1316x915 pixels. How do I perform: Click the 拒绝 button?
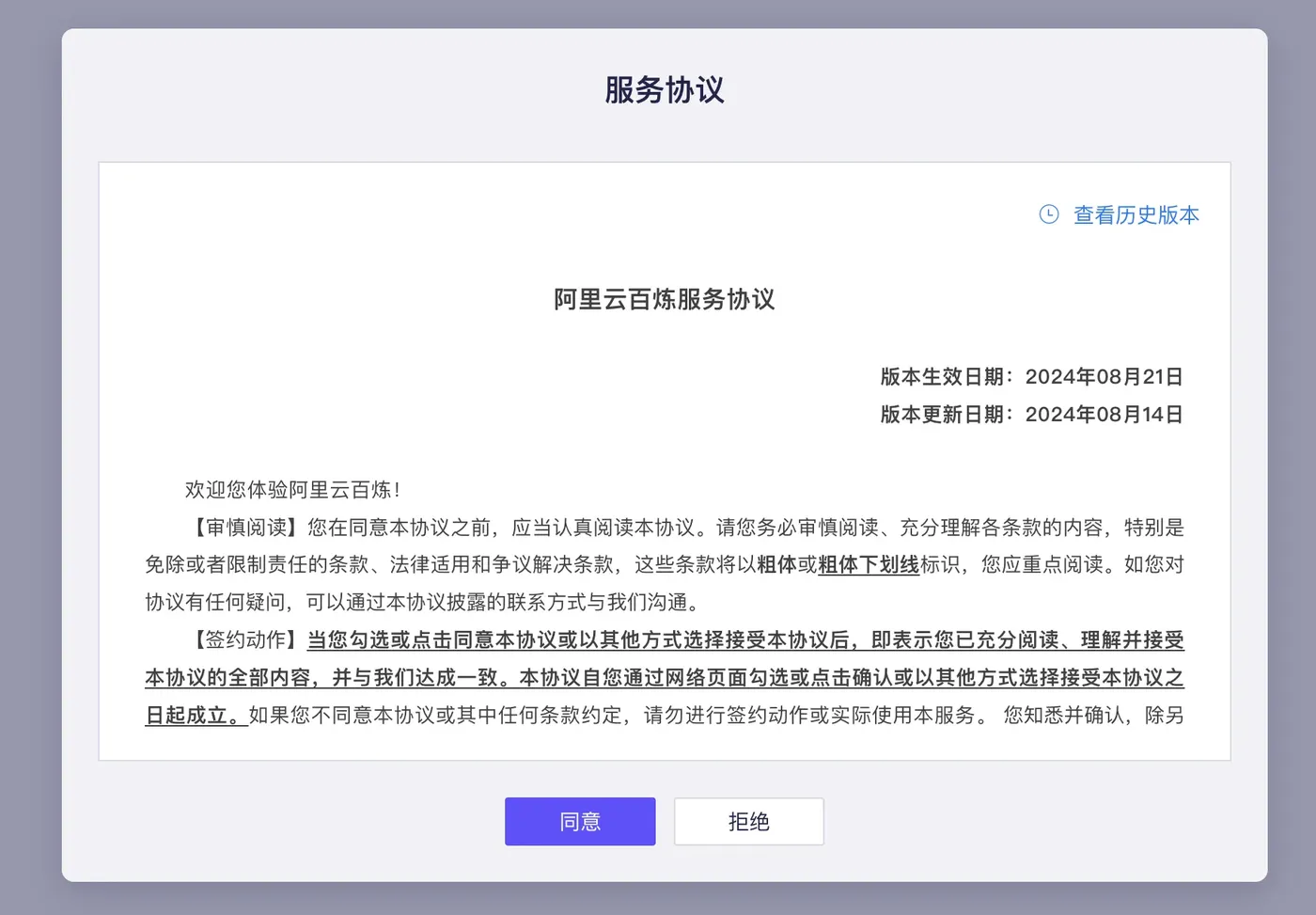[x=749, y=822]
